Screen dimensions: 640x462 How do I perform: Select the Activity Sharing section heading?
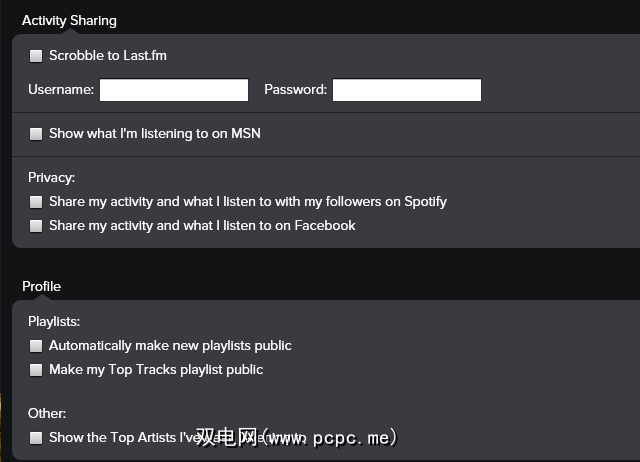pos(69,20)
